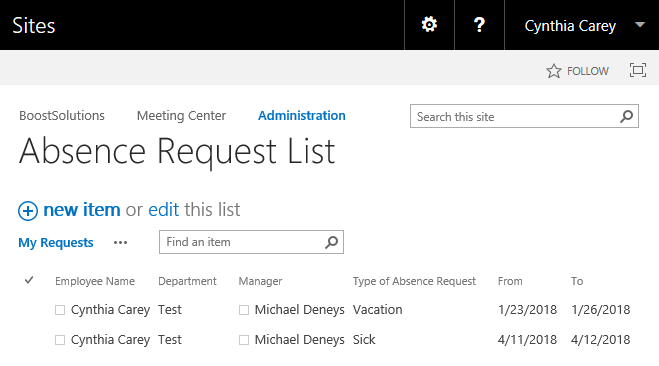Click the plus circle new item icon
Viewport: 659px width, 366px height.
pyautogui.click(x=28, y=211)
